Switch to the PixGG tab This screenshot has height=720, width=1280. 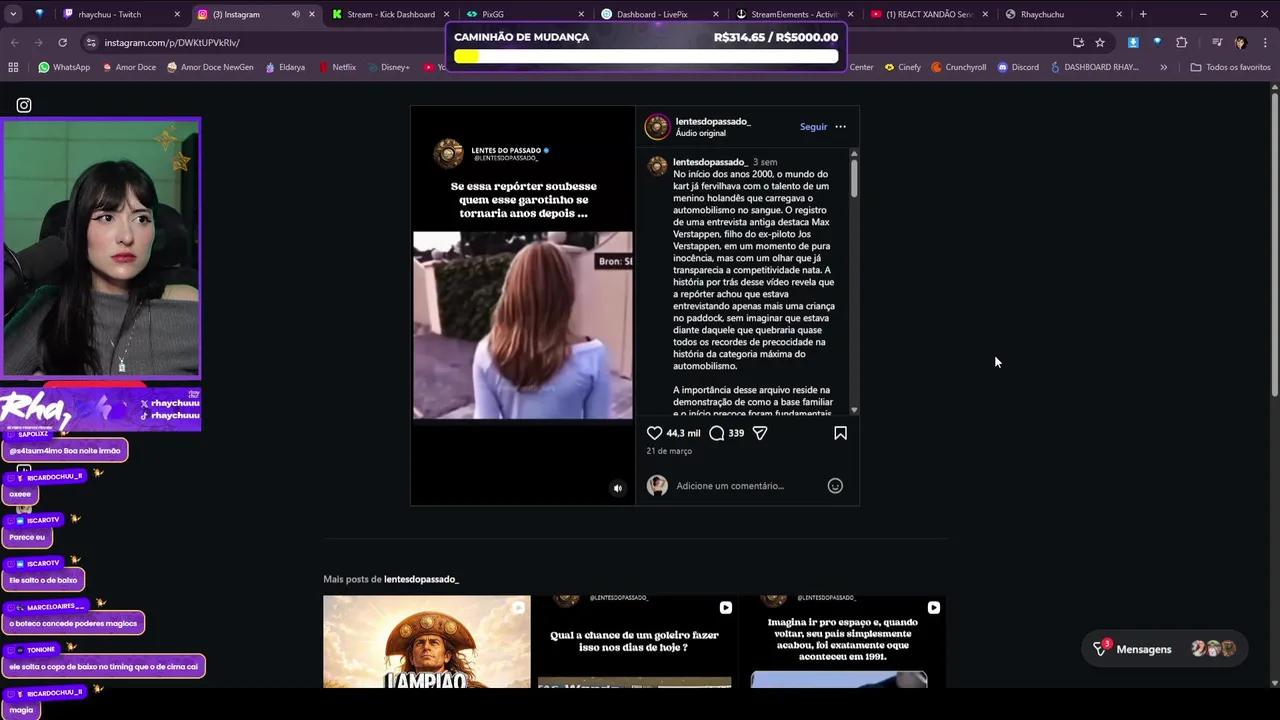[524, 14]
